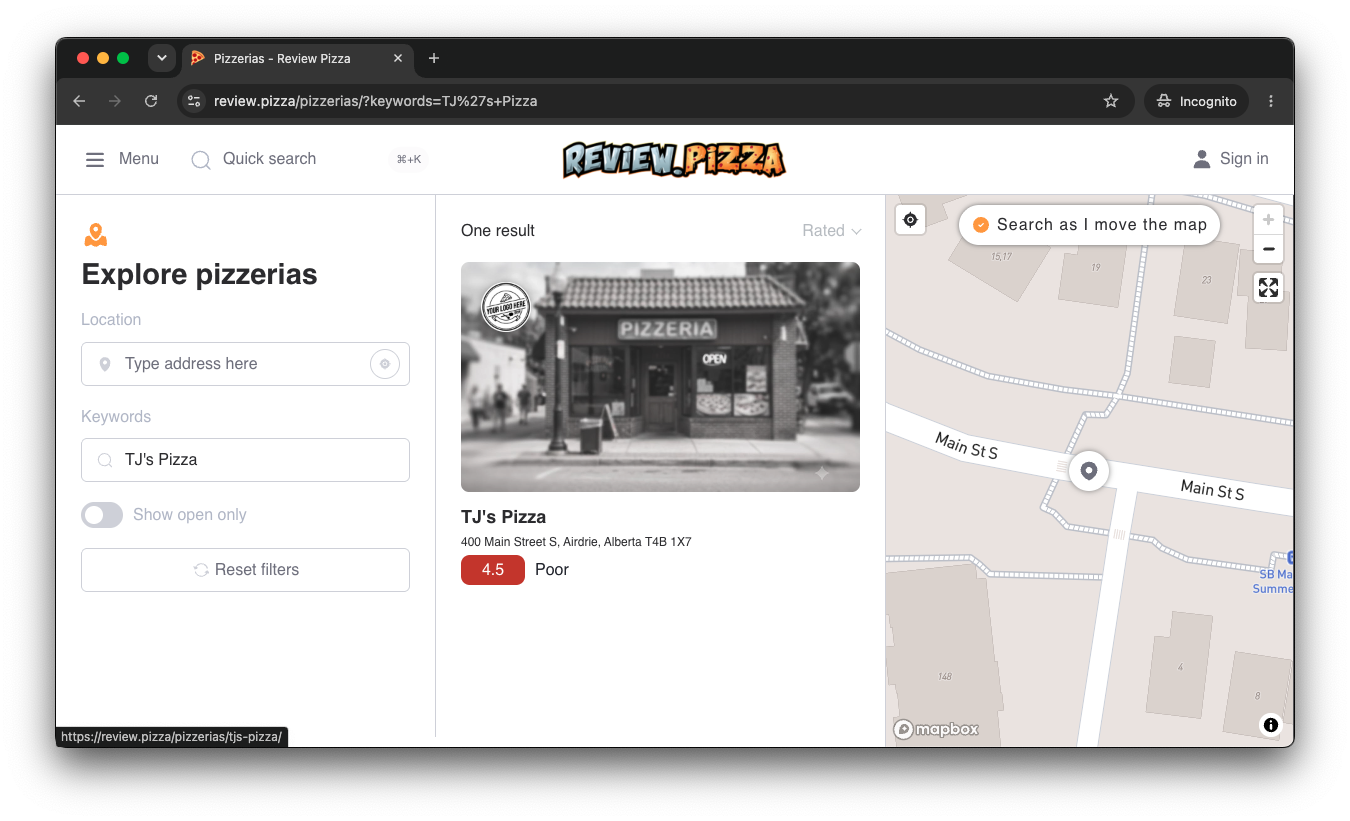Open a new browser tab

pos(434,58)
